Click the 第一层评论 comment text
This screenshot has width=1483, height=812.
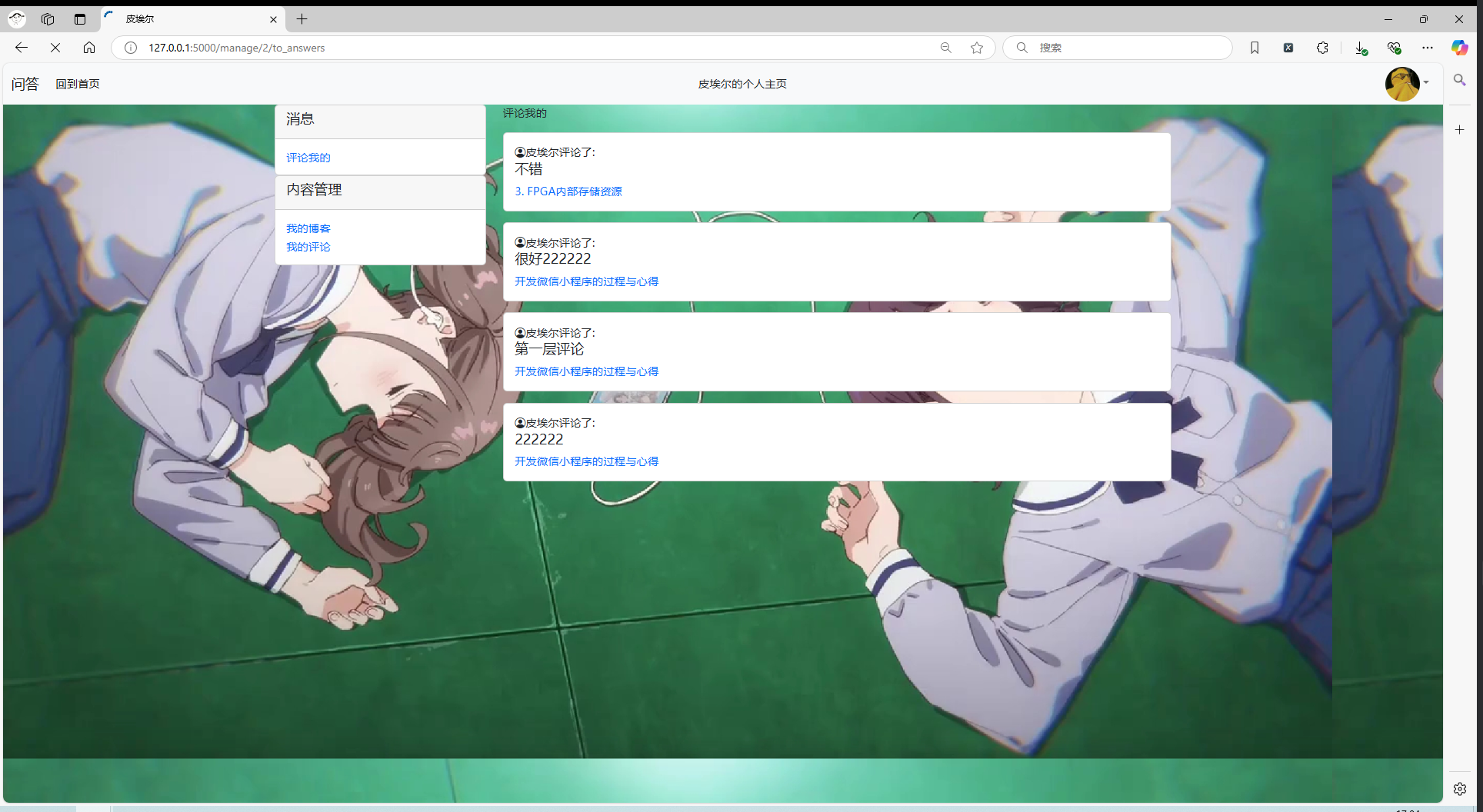click(x=549, y=349)
